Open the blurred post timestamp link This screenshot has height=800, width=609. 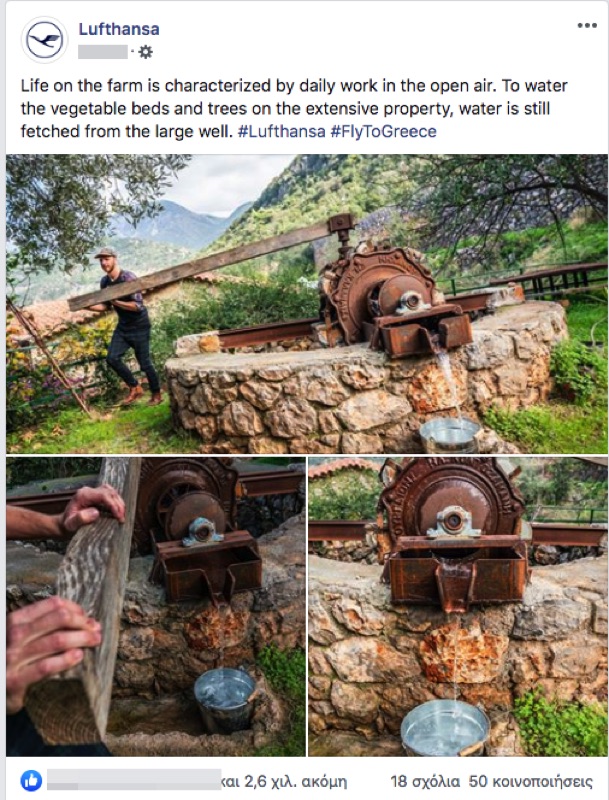pyautogui.click(x=103, y=52)
